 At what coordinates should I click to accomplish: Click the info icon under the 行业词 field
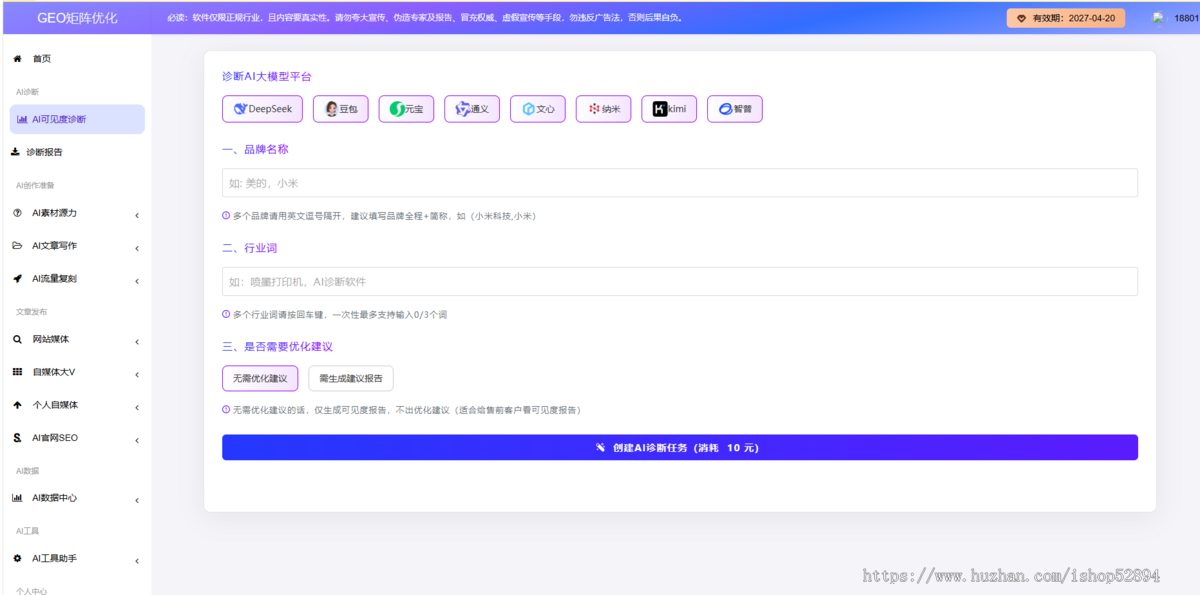226,314
